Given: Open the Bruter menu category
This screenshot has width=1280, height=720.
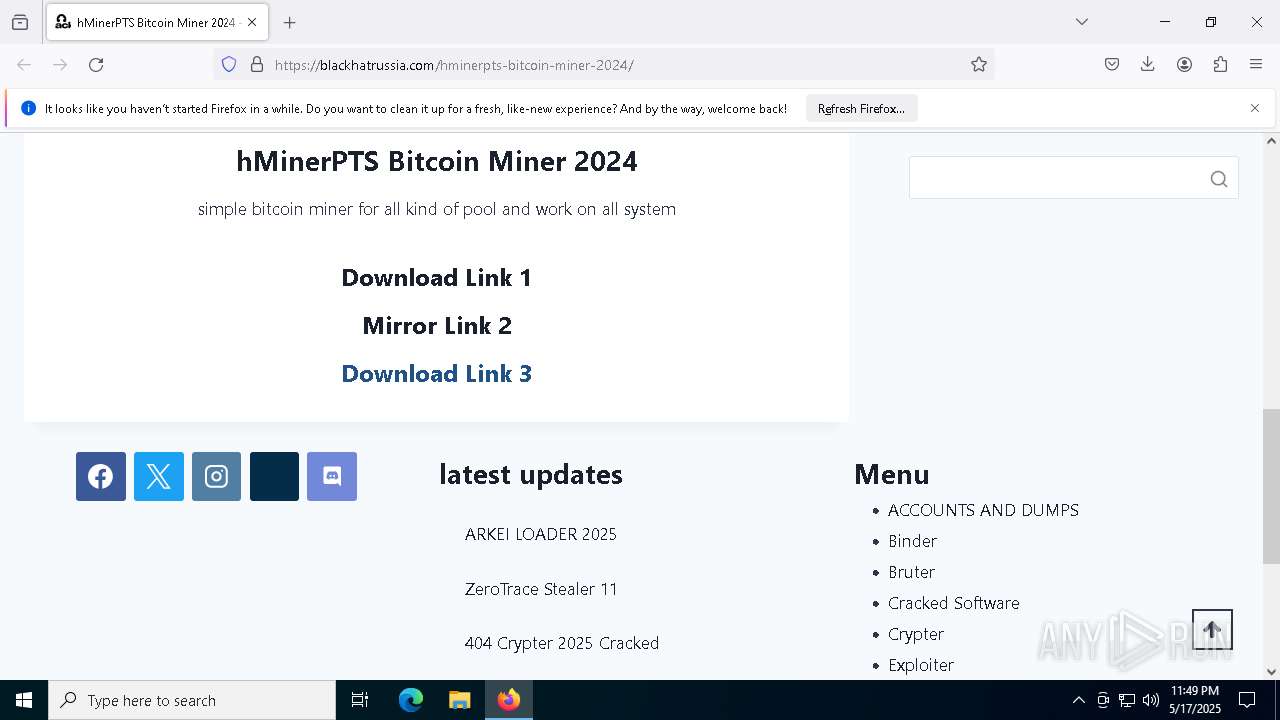Looking at the screenshot, I should click(x=911, y=572).
